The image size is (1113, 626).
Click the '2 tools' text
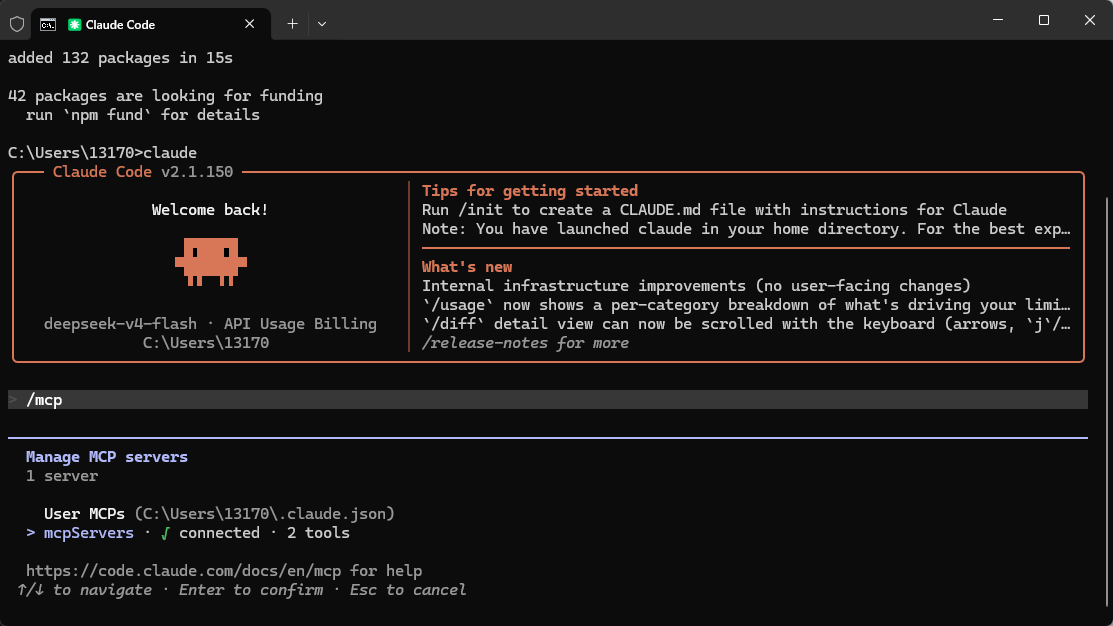tap(318, 533)
